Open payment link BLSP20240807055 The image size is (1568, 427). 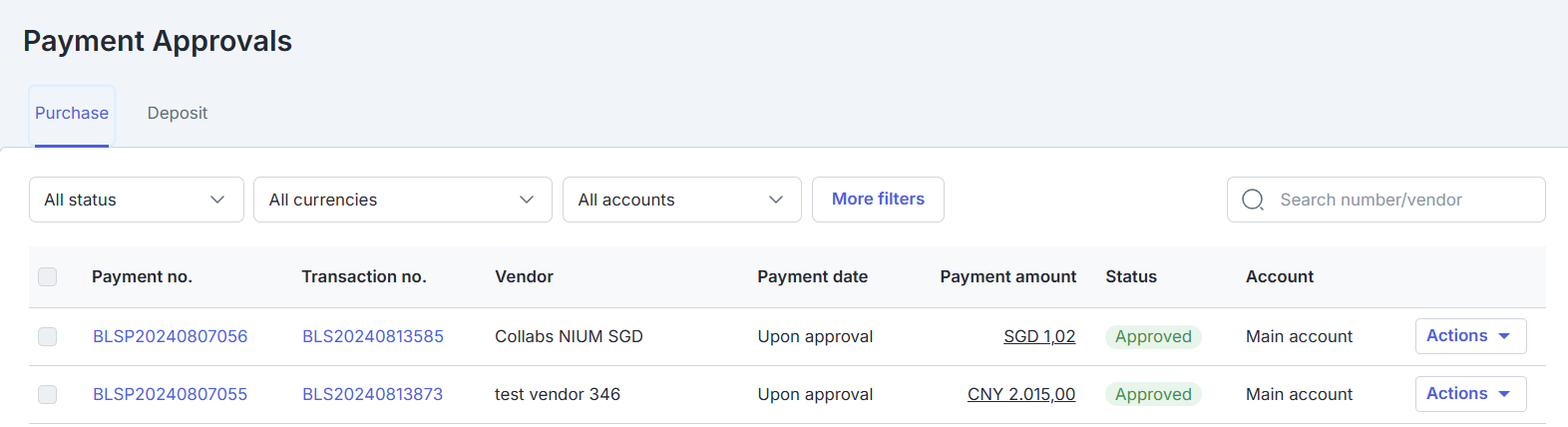(x=170, y=394)
